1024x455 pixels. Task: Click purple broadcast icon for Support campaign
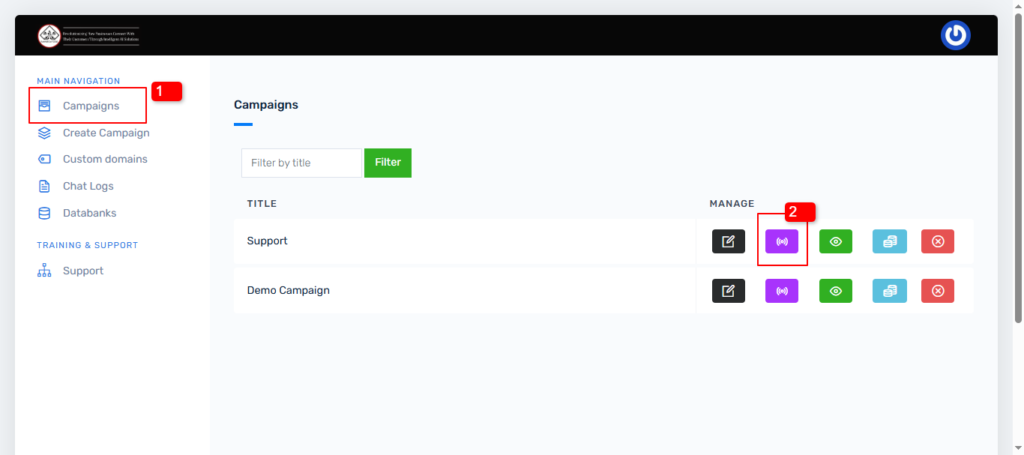click(782, 242)
